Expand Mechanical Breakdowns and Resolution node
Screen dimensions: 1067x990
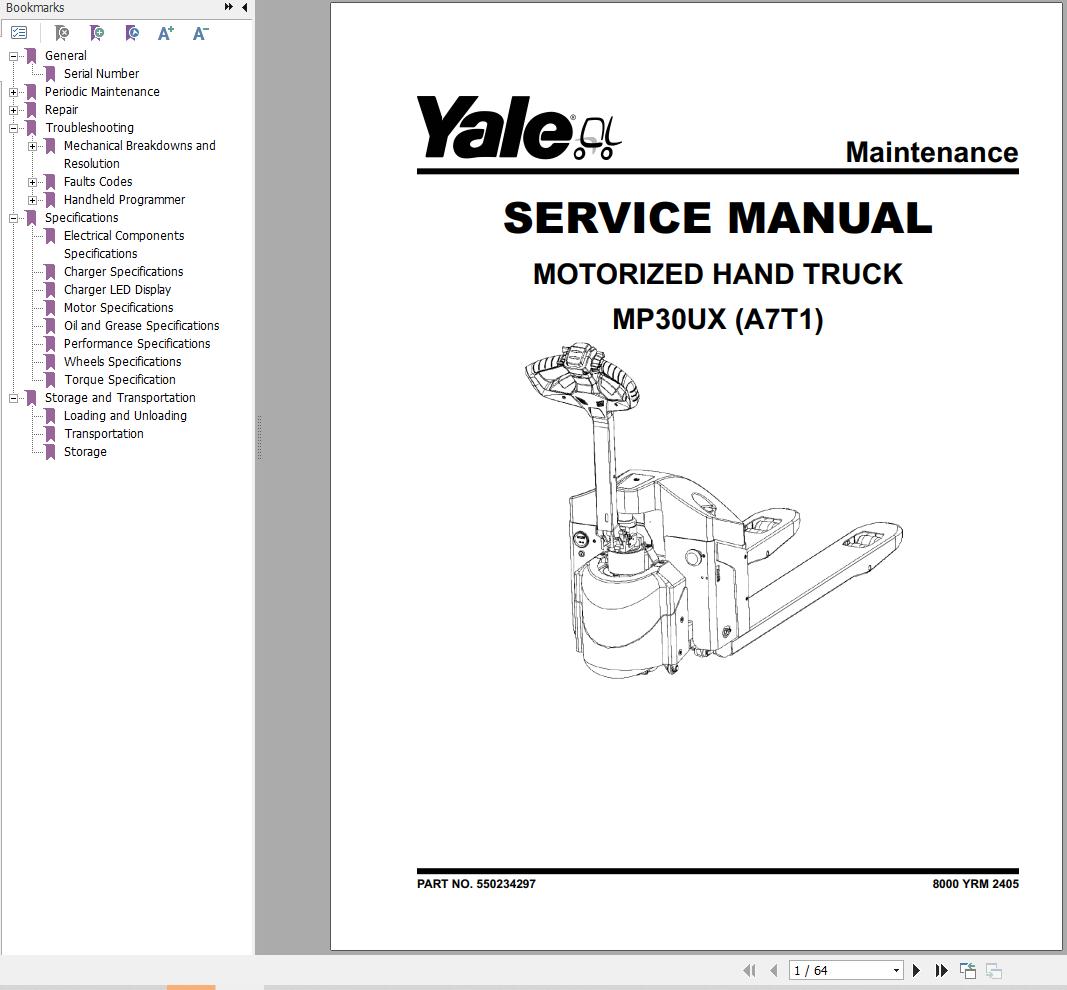point(33,146)
